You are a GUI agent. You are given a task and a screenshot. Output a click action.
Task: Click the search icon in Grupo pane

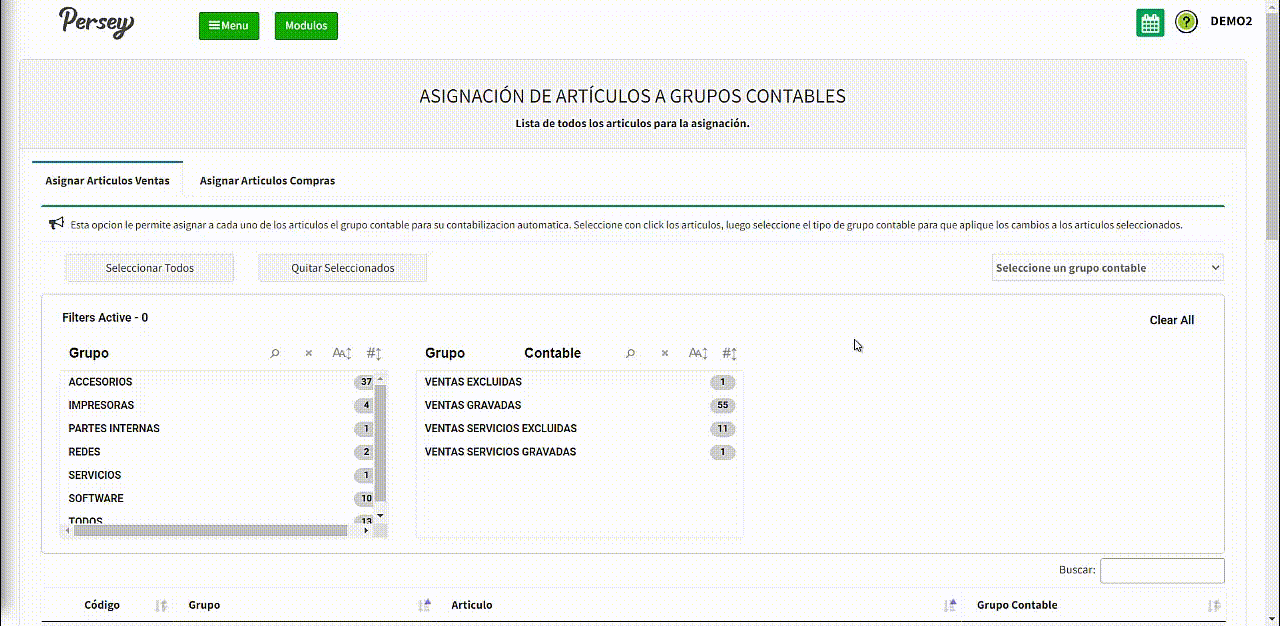click(x=275, y=354)
